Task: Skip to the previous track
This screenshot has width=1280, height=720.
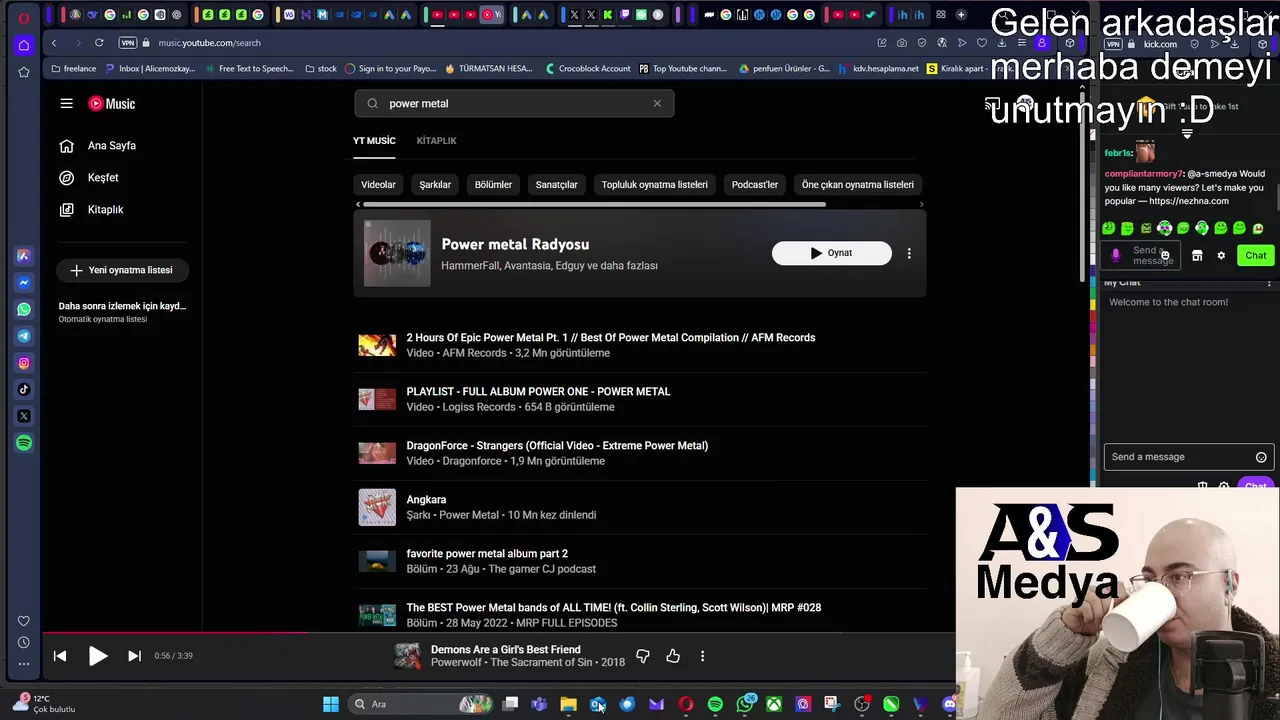Action: point(60,656)
